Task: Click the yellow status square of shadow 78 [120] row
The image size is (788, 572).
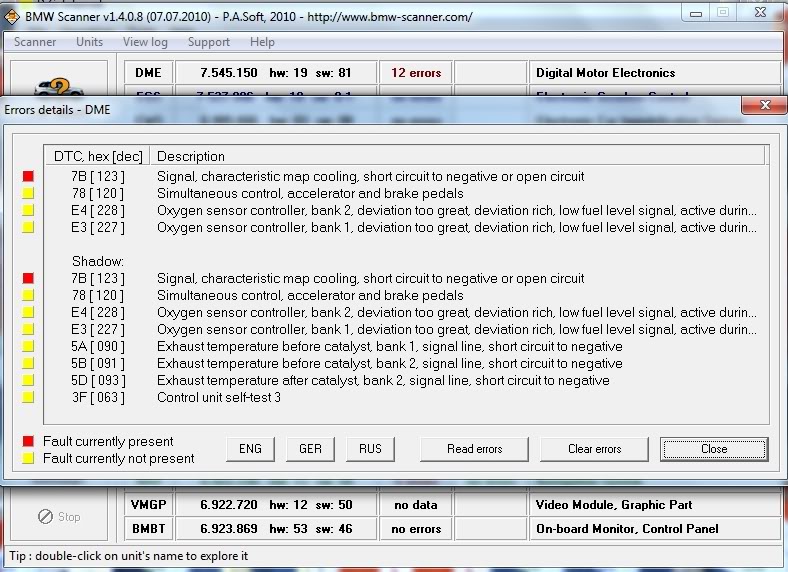Action: click(28, 295)
